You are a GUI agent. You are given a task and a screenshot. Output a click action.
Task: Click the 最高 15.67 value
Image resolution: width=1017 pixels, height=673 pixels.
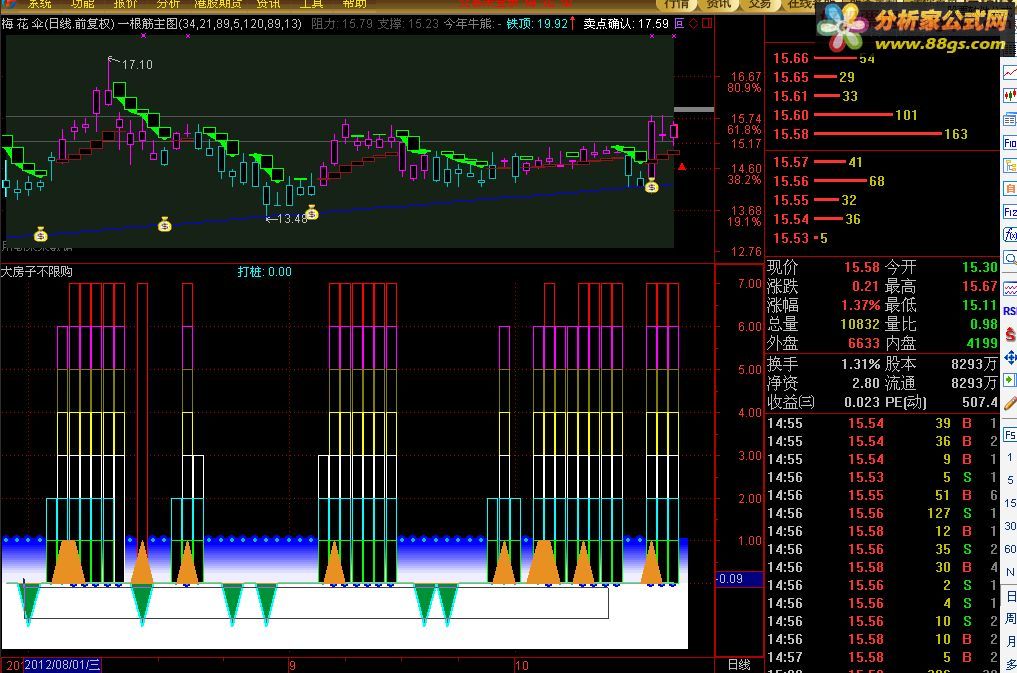click(x=979, y=286)
